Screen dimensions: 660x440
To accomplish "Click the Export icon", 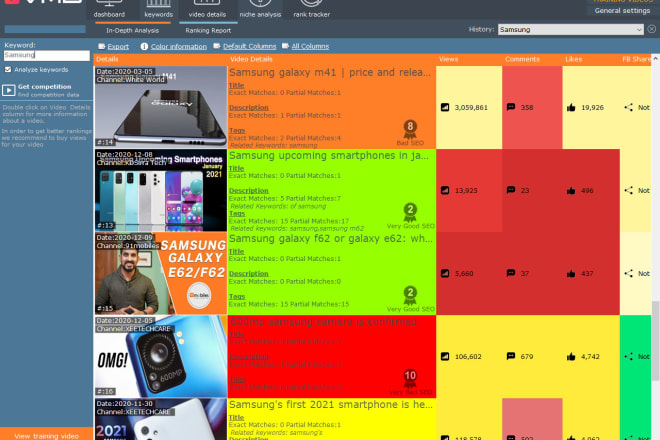I will point(101,46).
